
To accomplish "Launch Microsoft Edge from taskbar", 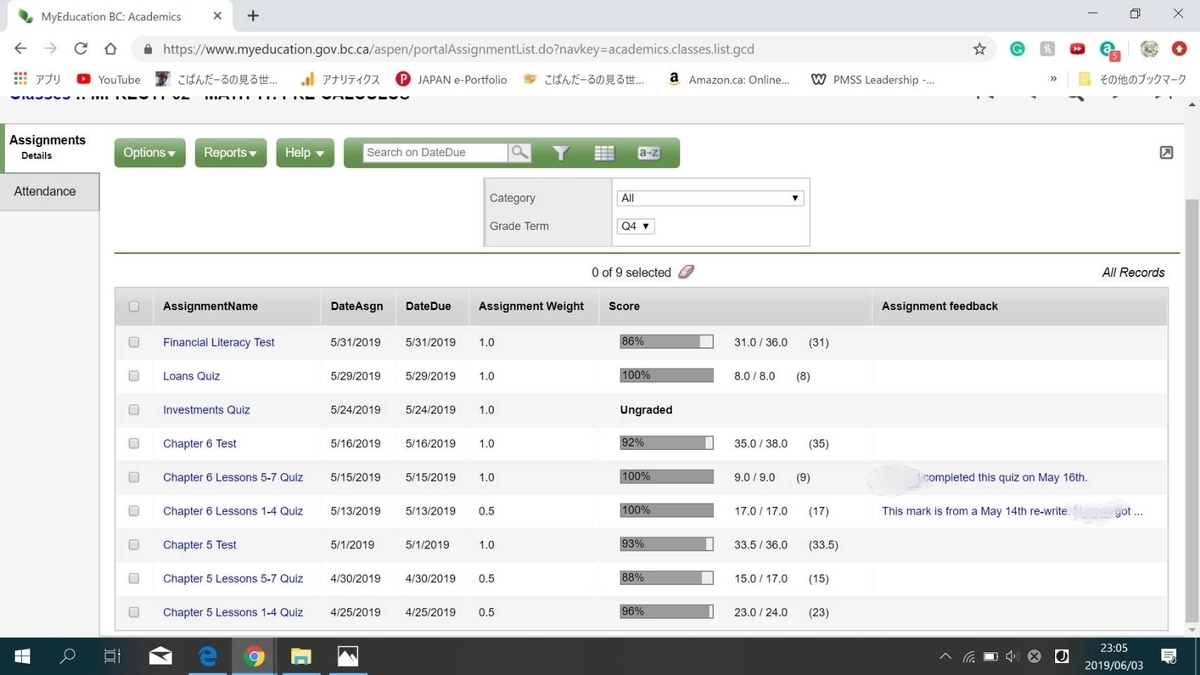I will 208,656.
